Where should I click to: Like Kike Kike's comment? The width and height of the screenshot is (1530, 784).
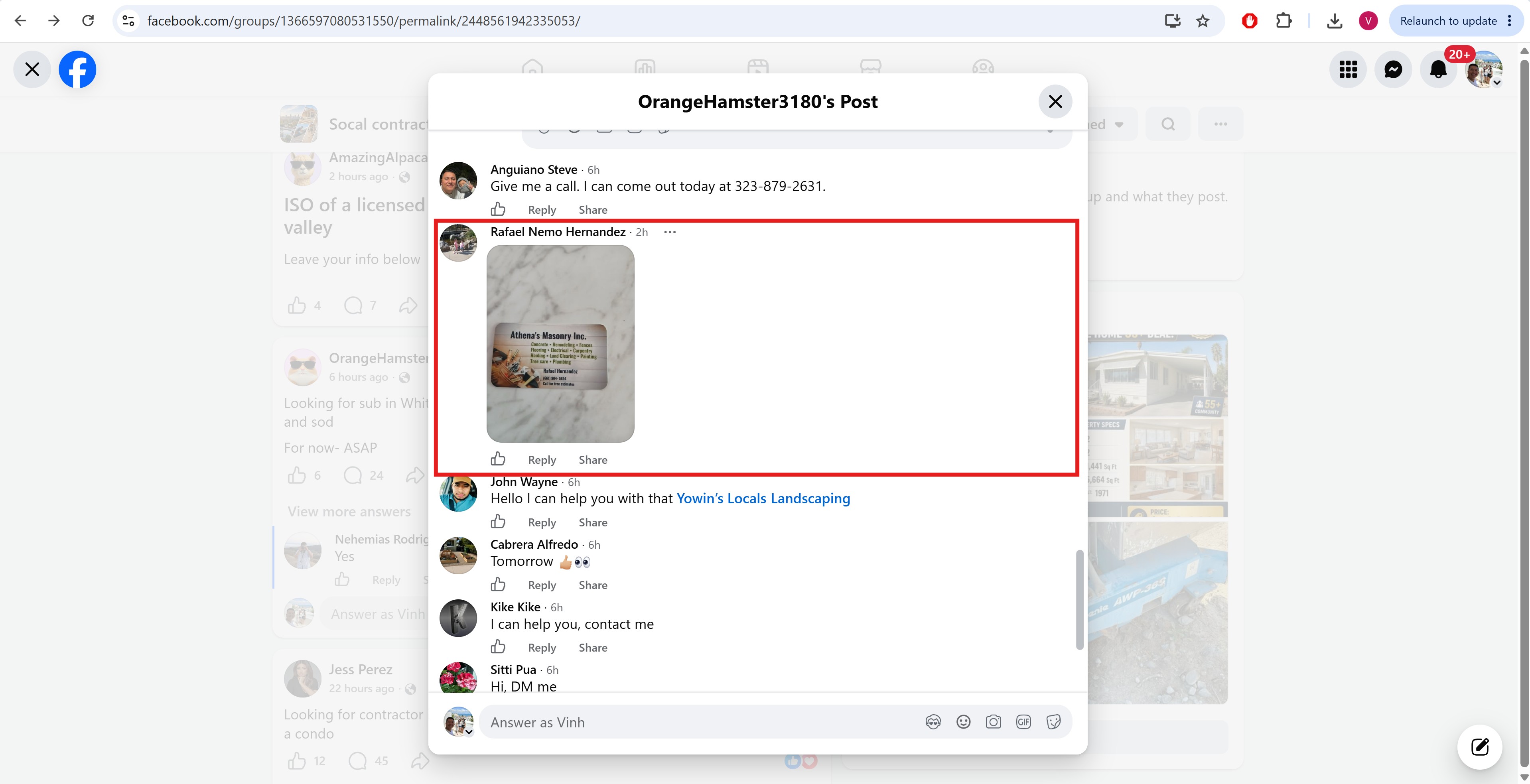(498, 647)
